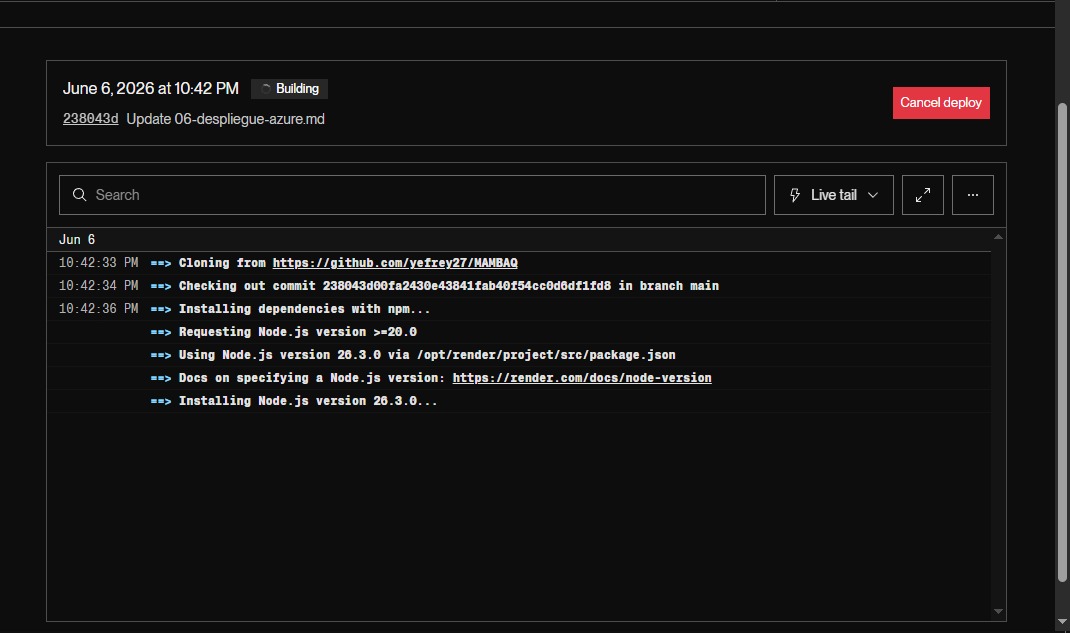
Task: Click the "Jun 6" date header
Action: [77, 239]
